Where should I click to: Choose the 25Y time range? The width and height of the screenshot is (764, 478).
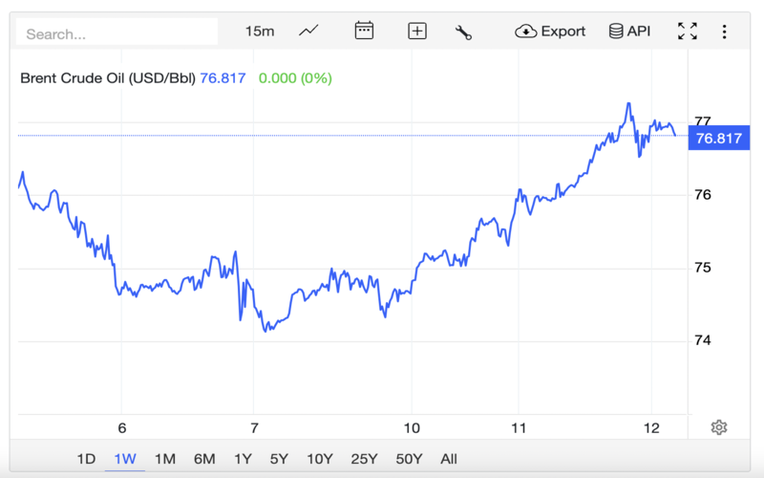364,459
